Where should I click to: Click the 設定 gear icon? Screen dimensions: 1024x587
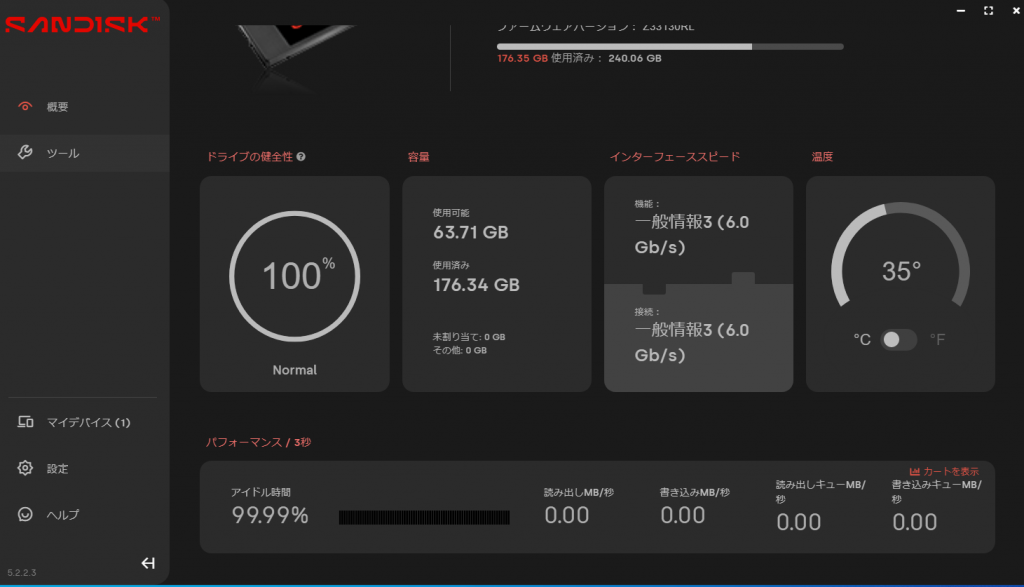tap(26, 468)
